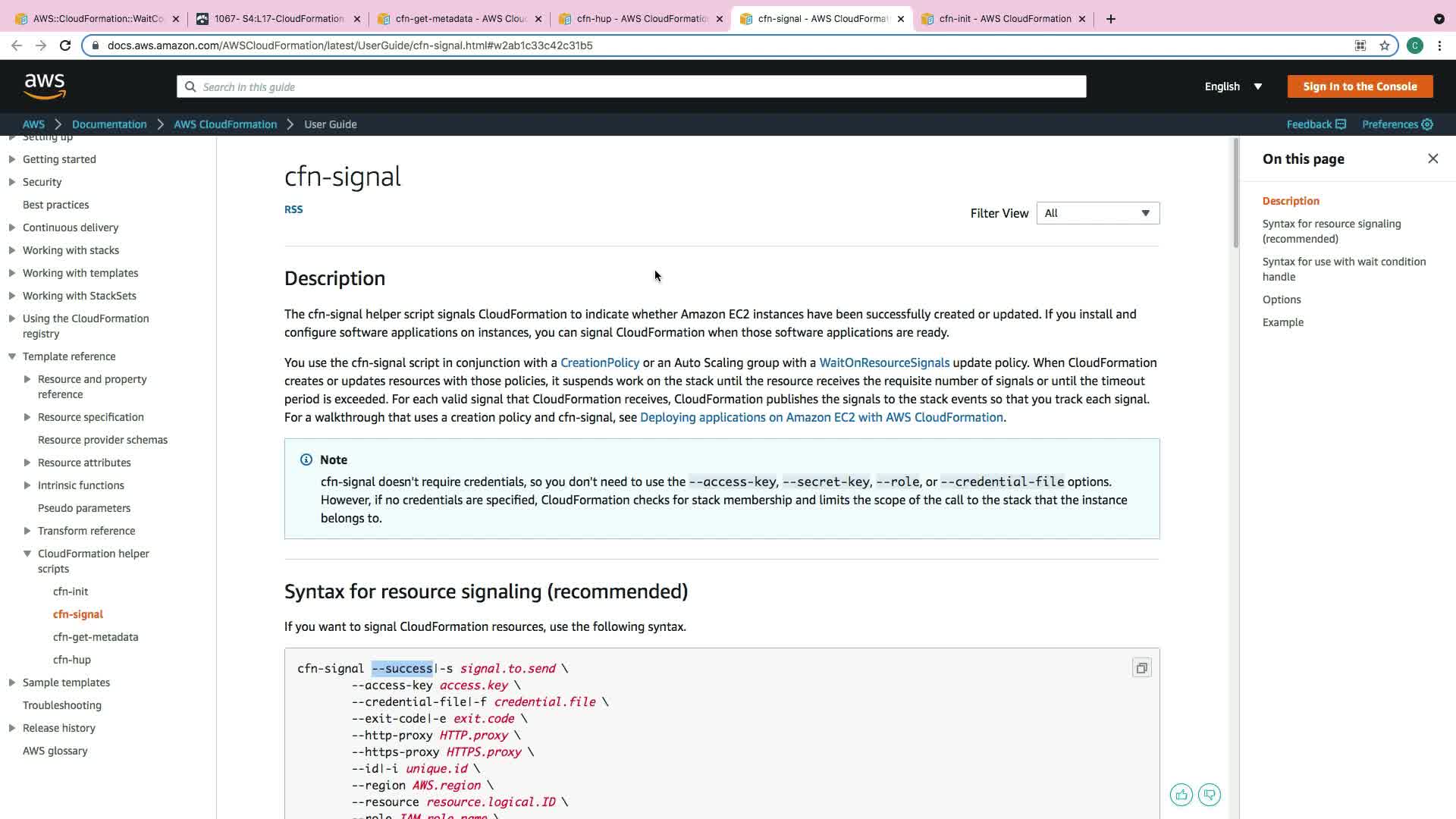Open the English language dropdown
The image size is (1456, 819).
click(x=1233, y=86)
